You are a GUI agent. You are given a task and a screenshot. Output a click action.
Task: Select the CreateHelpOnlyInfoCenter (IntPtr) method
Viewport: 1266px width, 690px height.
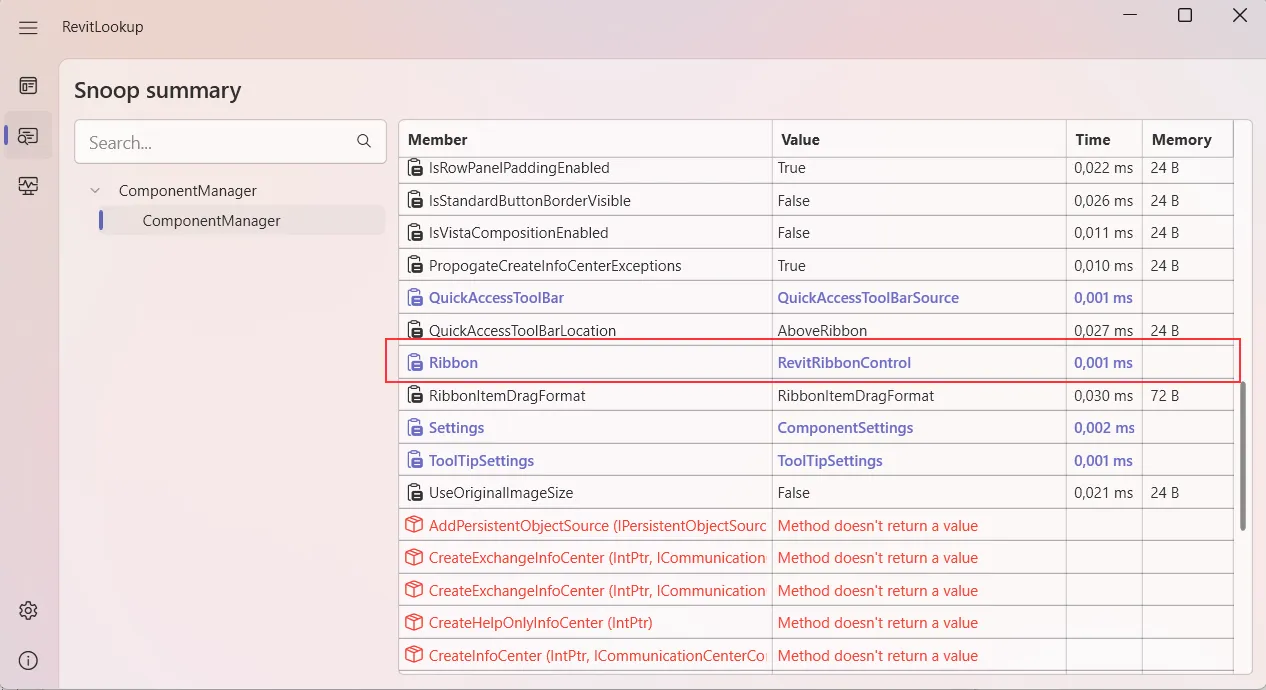540,623
